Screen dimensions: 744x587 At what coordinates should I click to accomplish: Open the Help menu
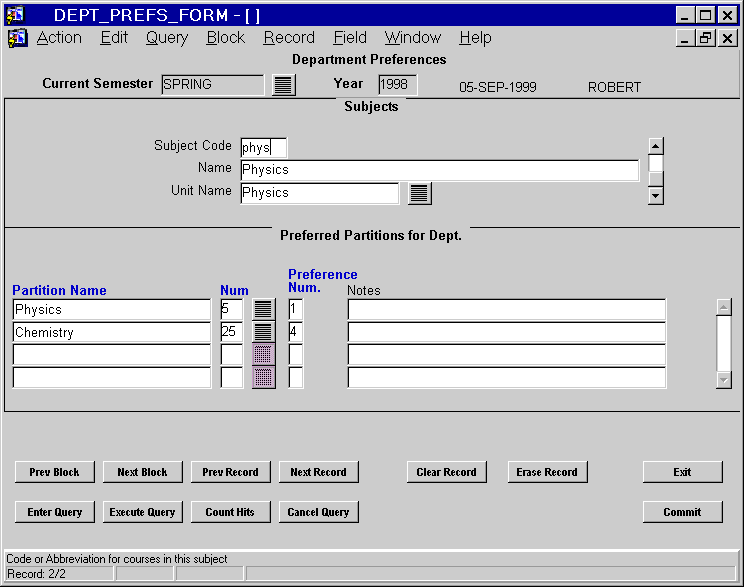pyautogui.click(x=475, y=37)
